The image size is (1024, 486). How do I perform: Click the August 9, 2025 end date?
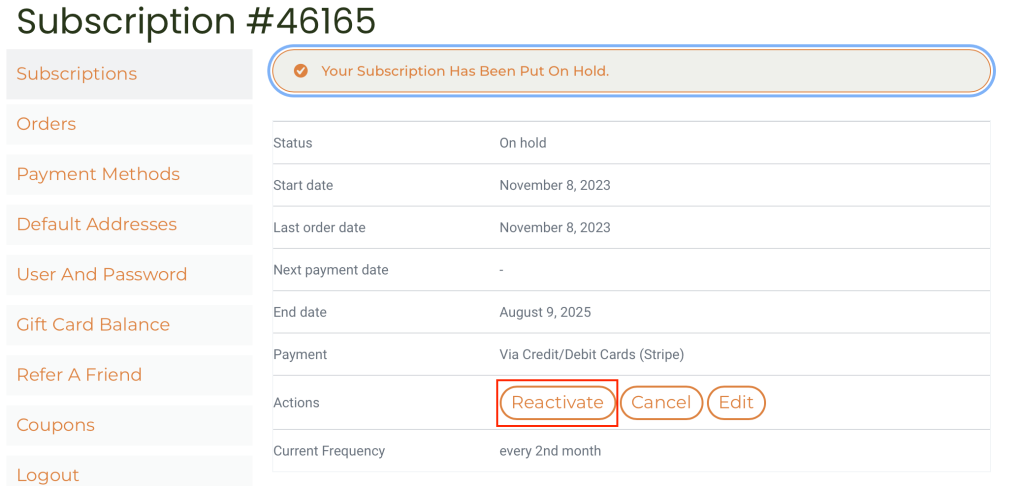click(x=545, y=312)
